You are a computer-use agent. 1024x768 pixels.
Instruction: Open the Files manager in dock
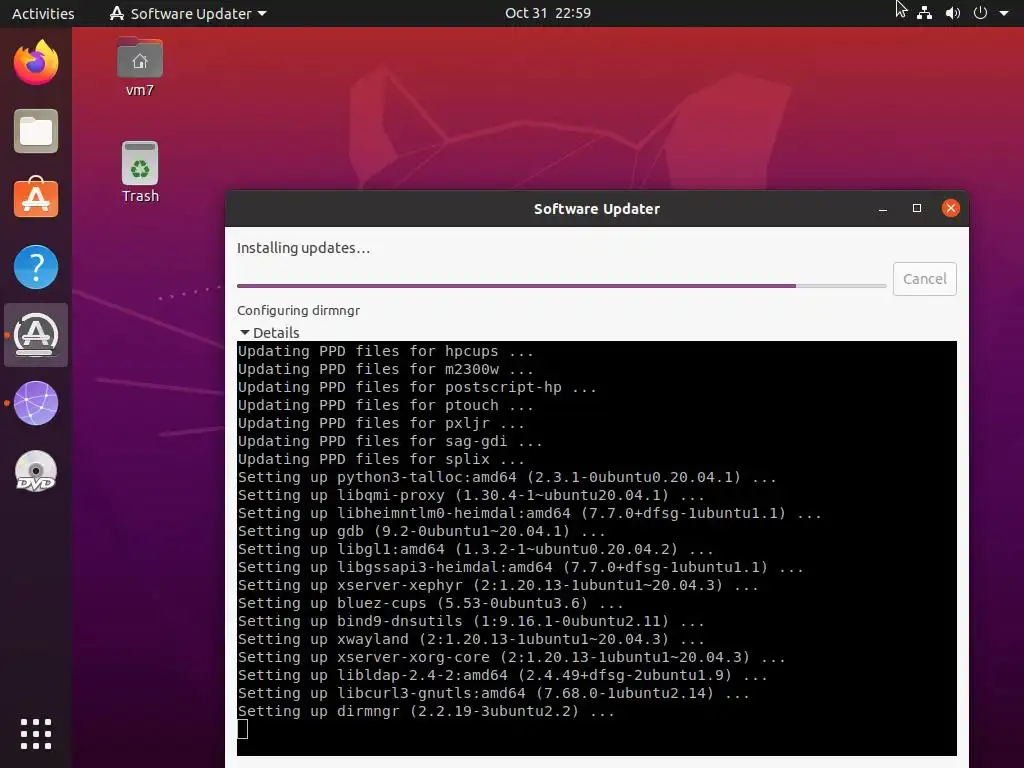point(36,131)
